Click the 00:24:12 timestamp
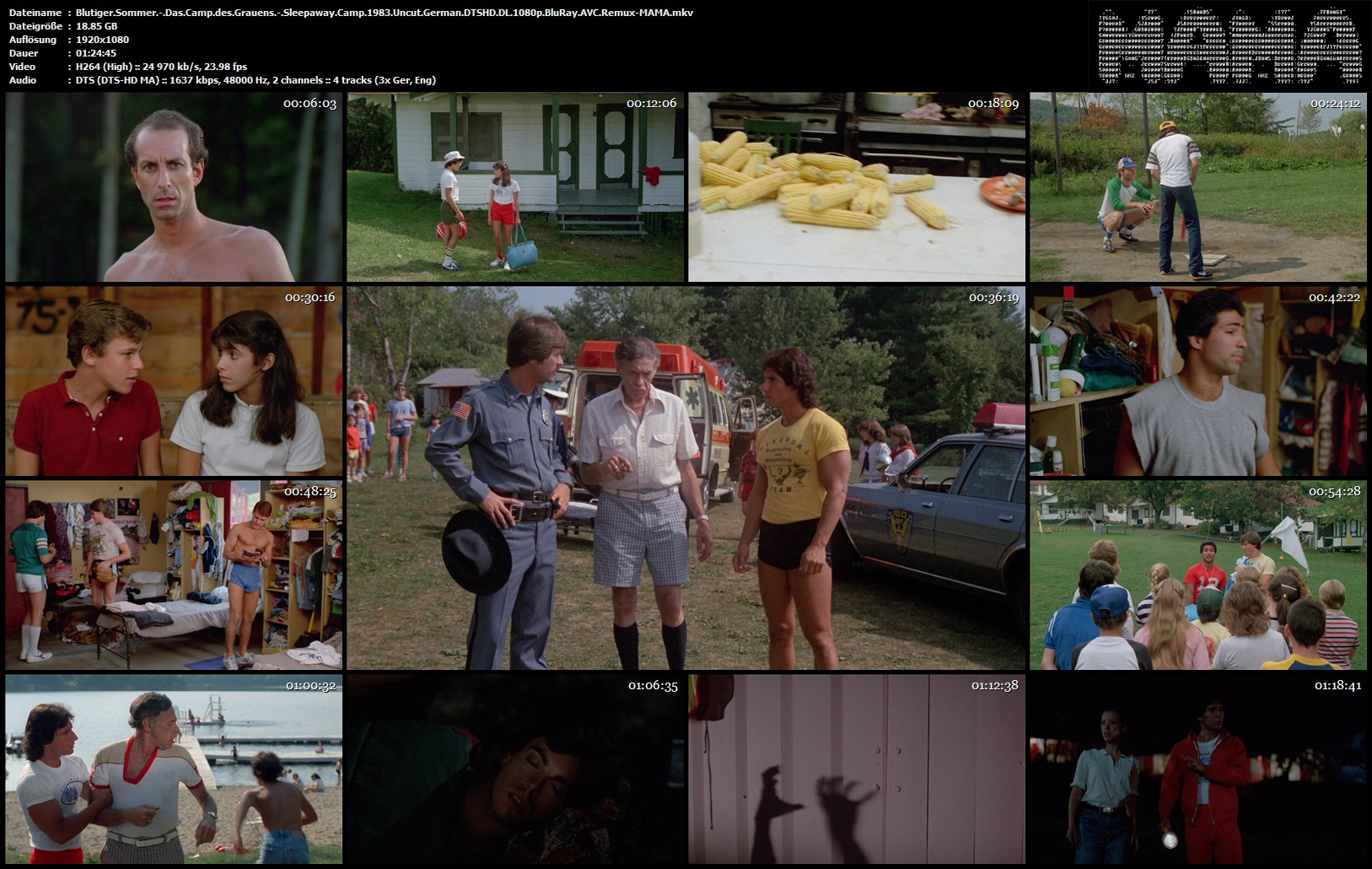 (x=1335, y=104)
